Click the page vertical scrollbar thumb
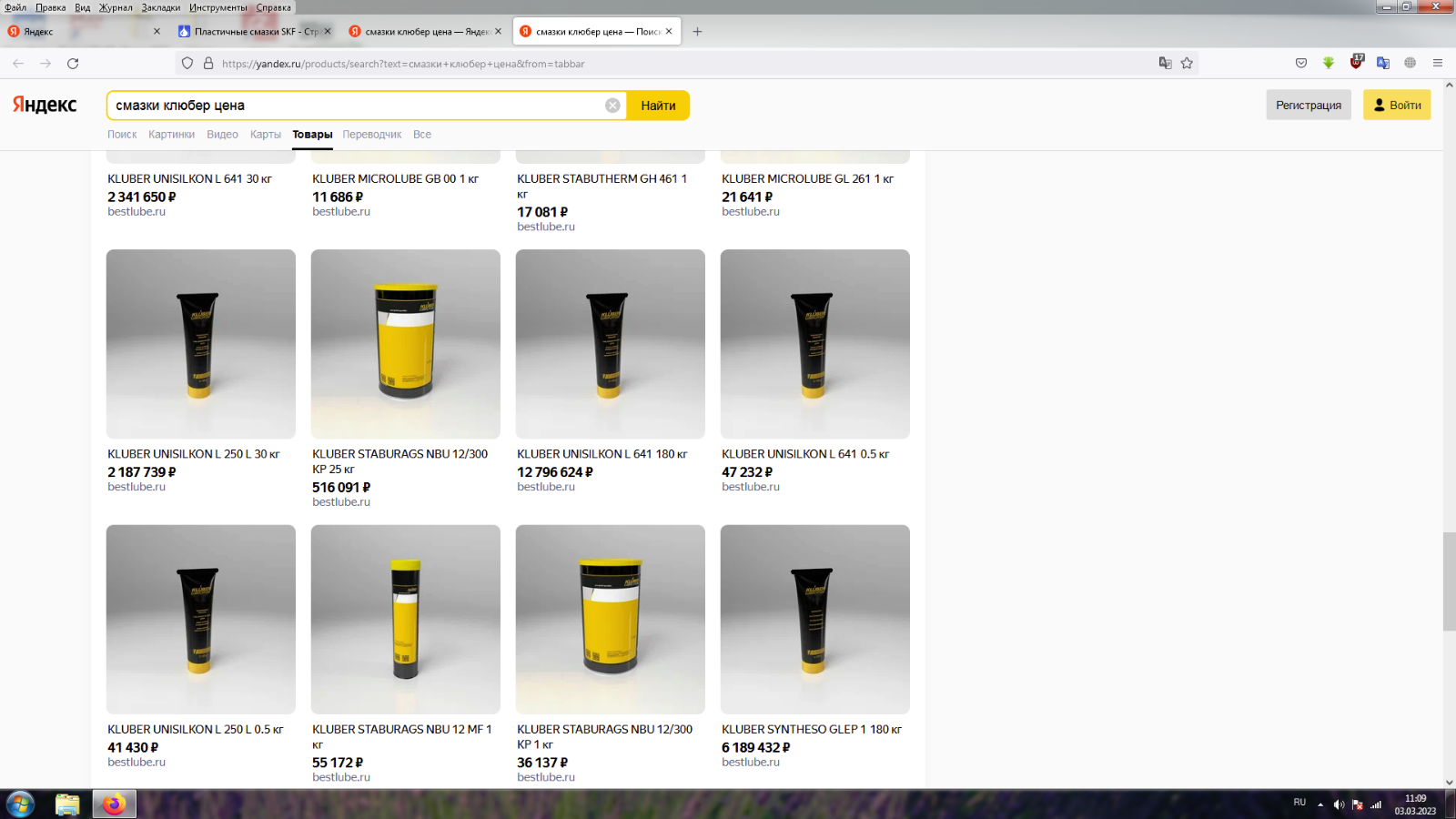 [x=1449, y=582]
